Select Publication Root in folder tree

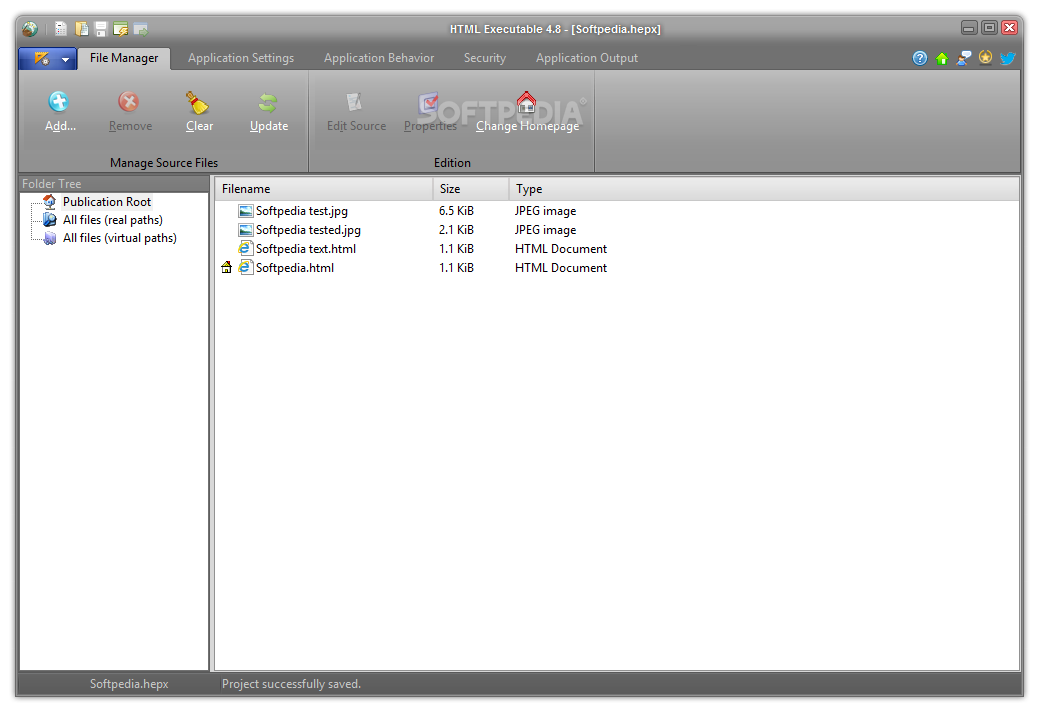(107, 201)
